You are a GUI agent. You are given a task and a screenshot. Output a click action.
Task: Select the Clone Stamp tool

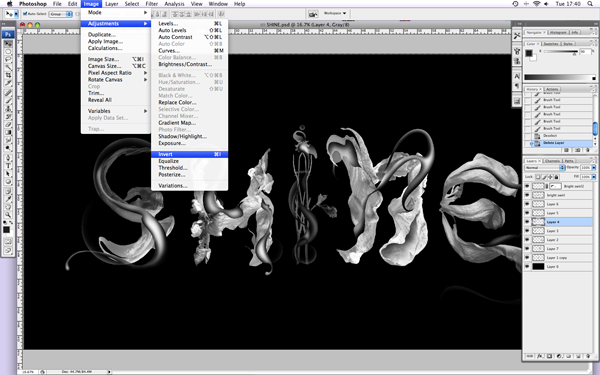(x=8, y=109)
